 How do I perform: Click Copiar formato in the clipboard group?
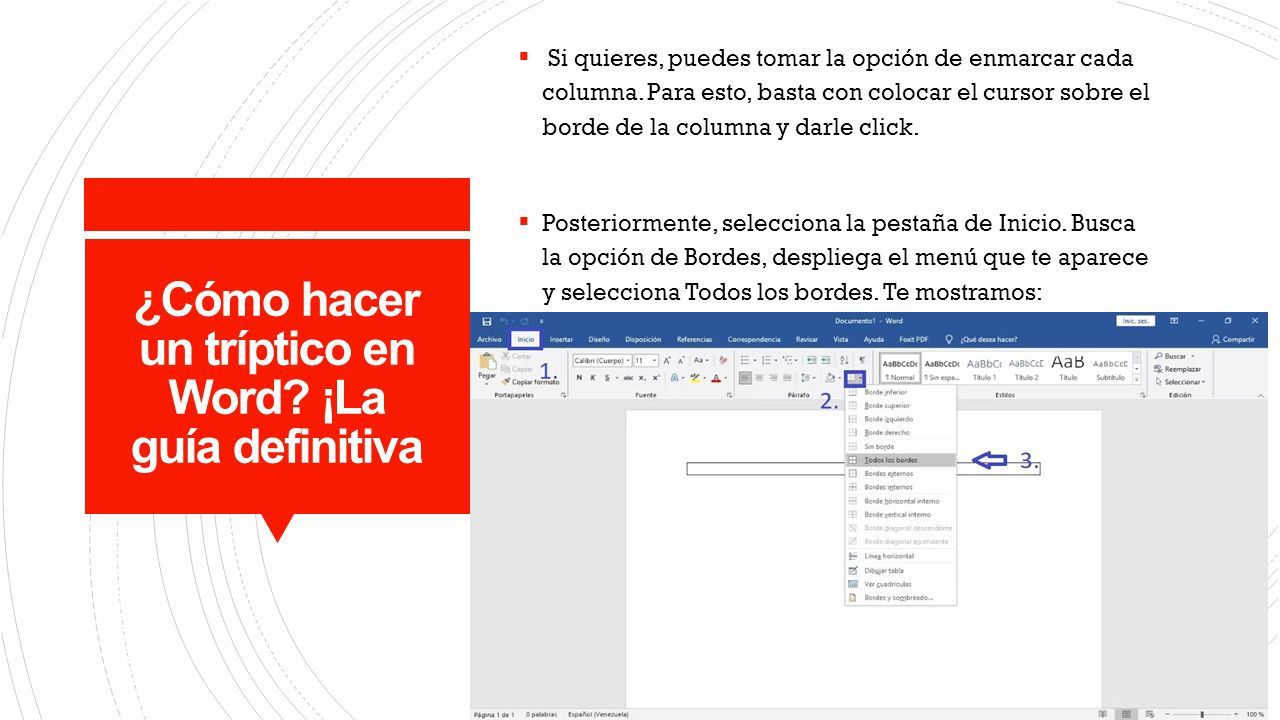[x=531, y=381]
